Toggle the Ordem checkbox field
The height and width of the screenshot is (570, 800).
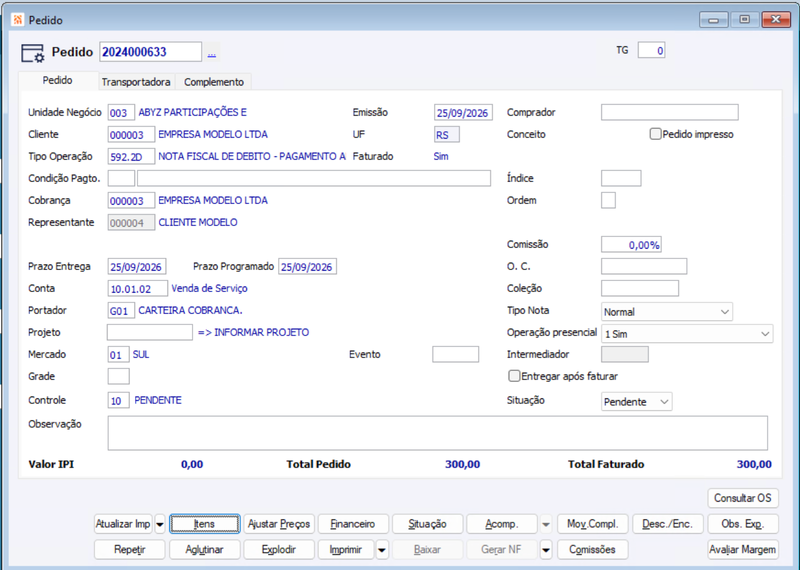coord(608,200)
